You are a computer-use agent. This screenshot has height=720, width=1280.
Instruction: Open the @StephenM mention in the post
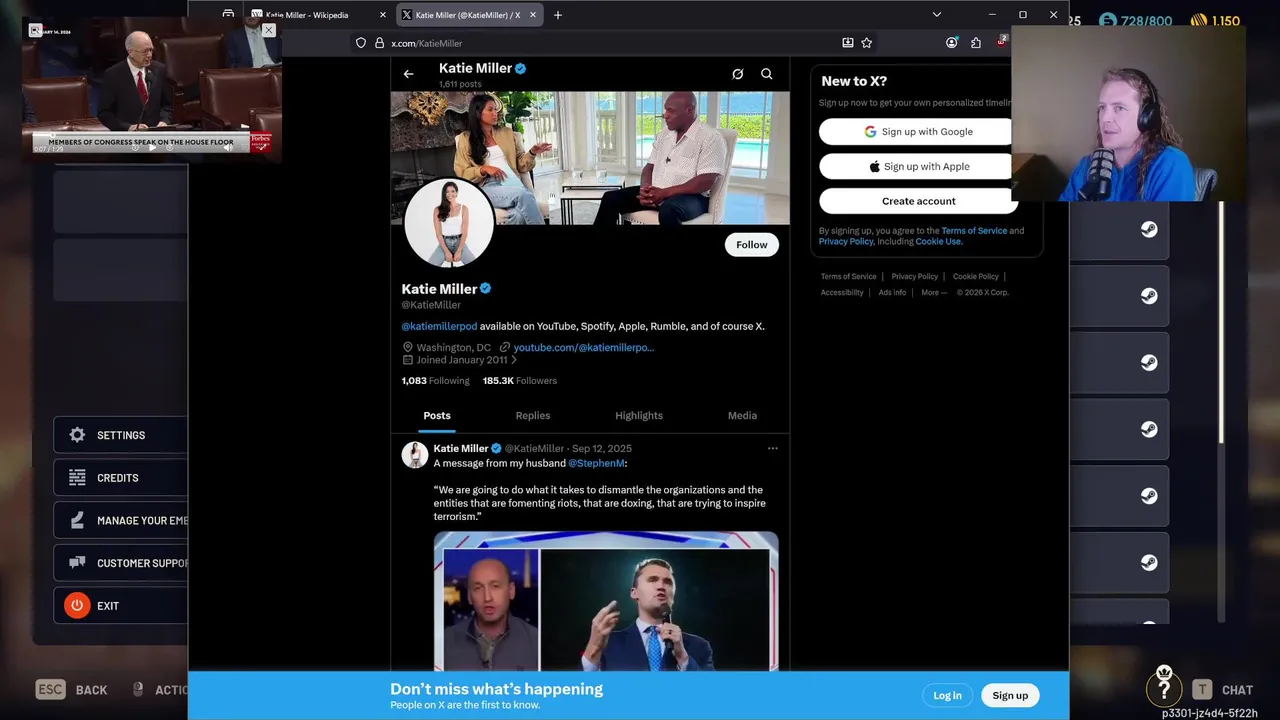597,464
